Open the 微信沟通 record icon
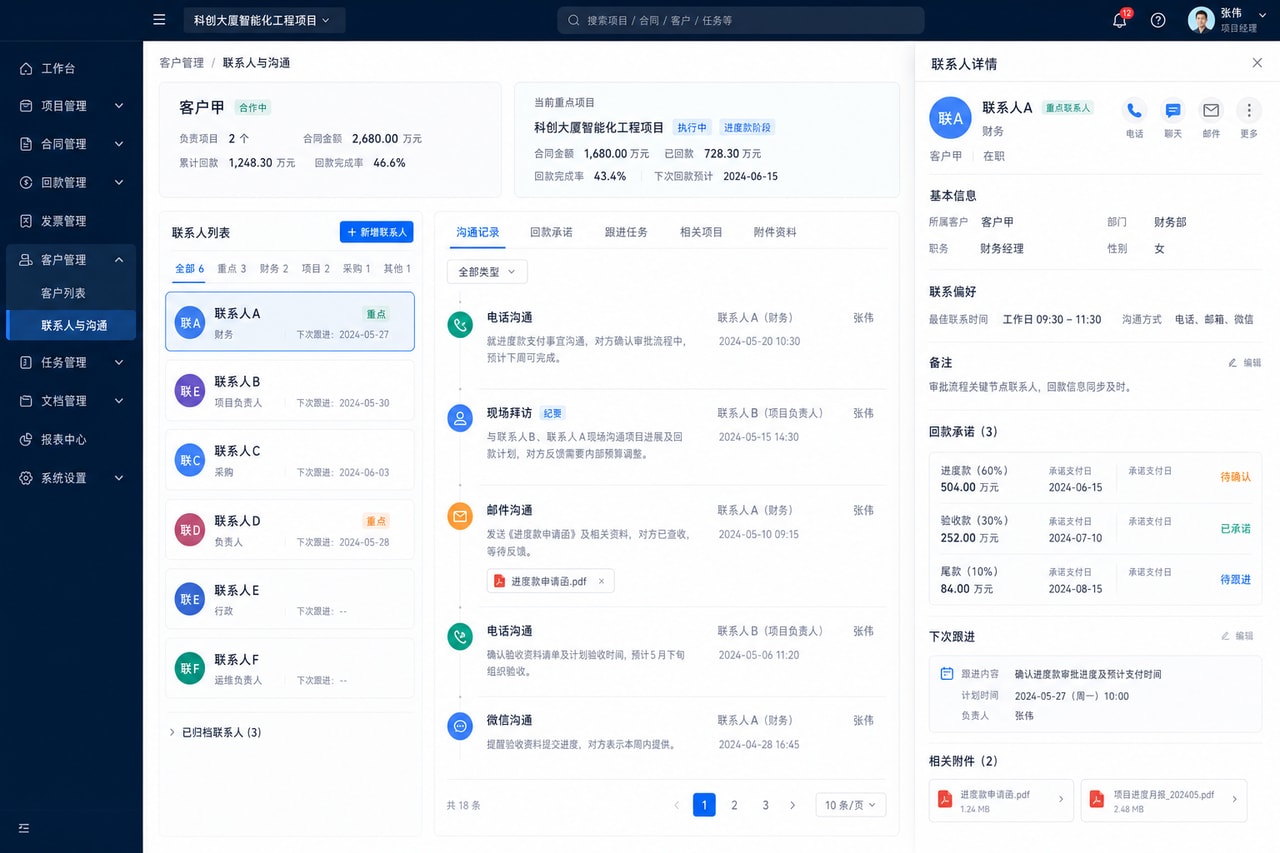 pyautogui.click(x=460, y=726)
